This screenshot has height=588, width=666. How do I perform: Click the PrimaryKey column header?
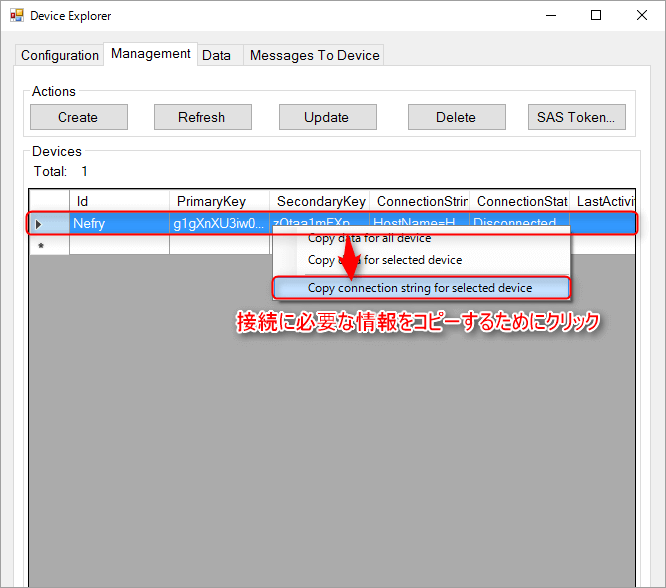[219, 201]
